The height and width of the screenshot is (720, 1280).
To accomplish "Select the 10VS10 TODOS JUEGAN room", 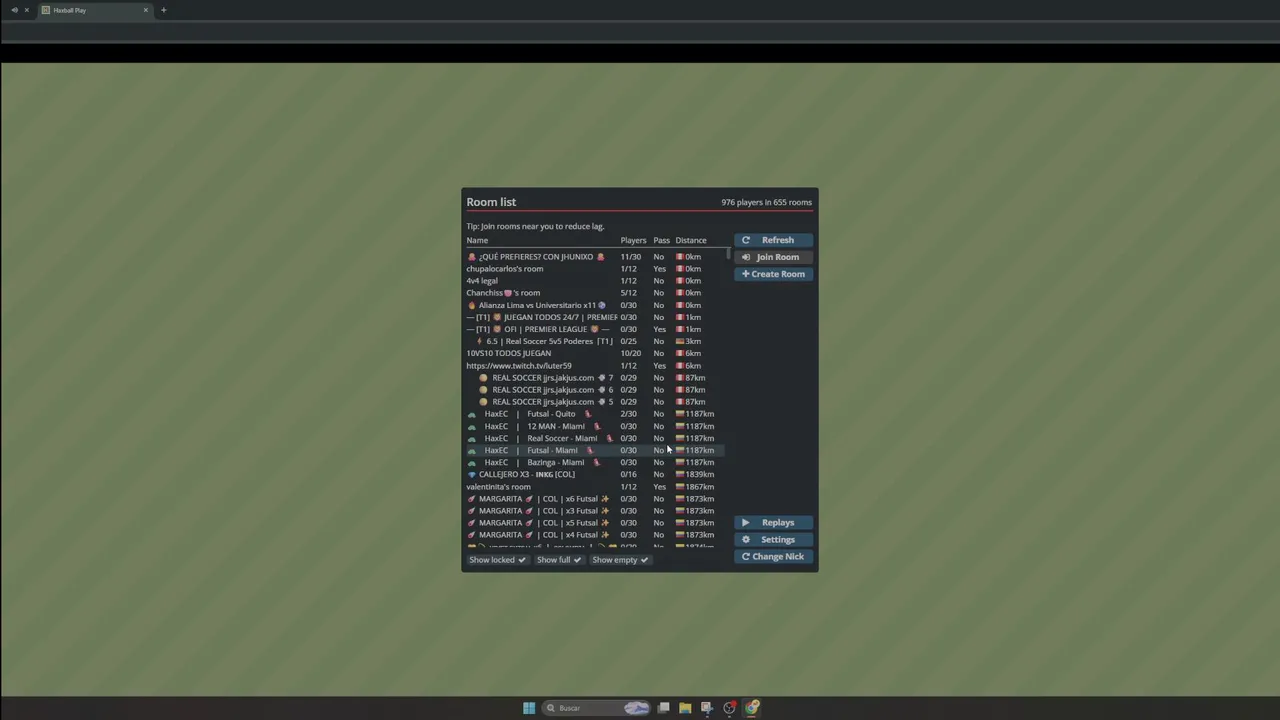I will tap(595, 353).
